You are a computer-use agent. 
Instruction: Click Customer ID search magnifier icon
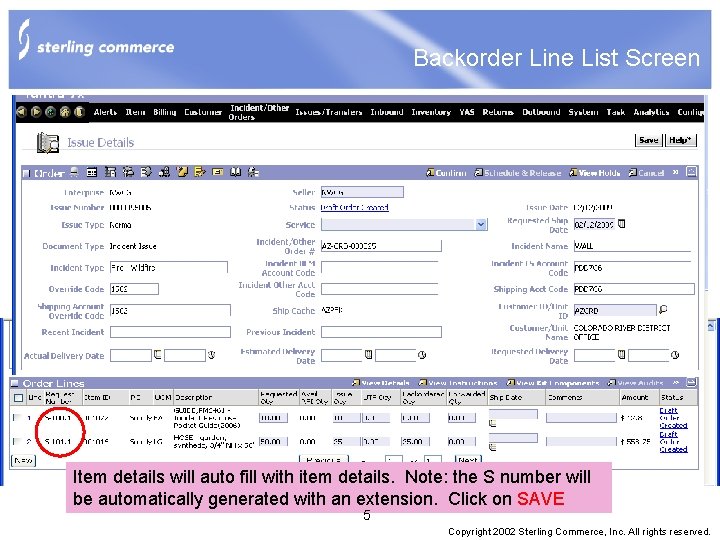coord(663,310)
